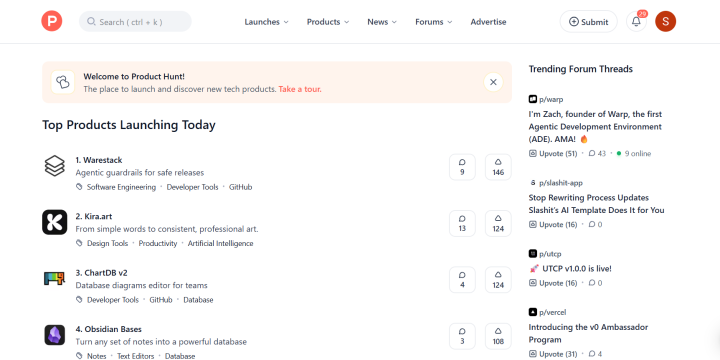Click comment count 0 on Slashit thread
Screen dimensions: 720x360
click(x=596, y=225)
